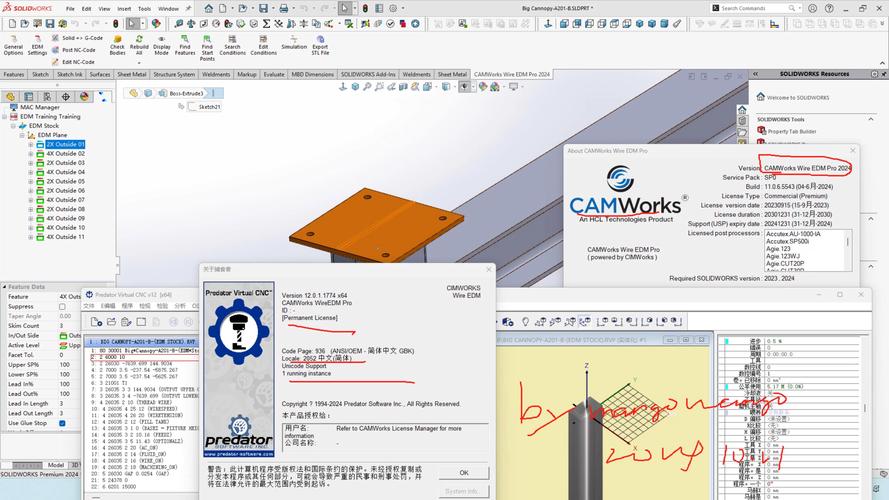Click New file icon in Predator Virtual CNC
This screenshot has height=500, width=889.
(96, 321)
